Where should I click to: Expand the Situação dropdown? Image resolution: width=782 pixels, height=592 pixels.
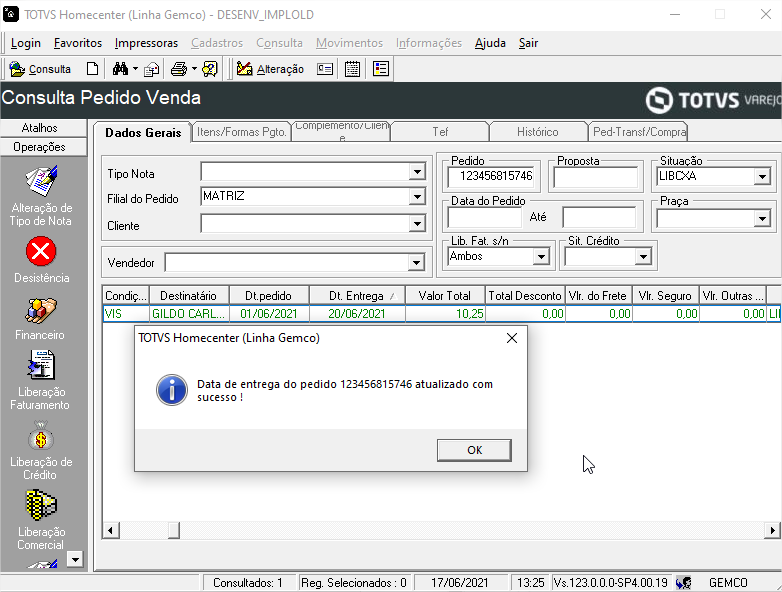(x=762, y=176)
